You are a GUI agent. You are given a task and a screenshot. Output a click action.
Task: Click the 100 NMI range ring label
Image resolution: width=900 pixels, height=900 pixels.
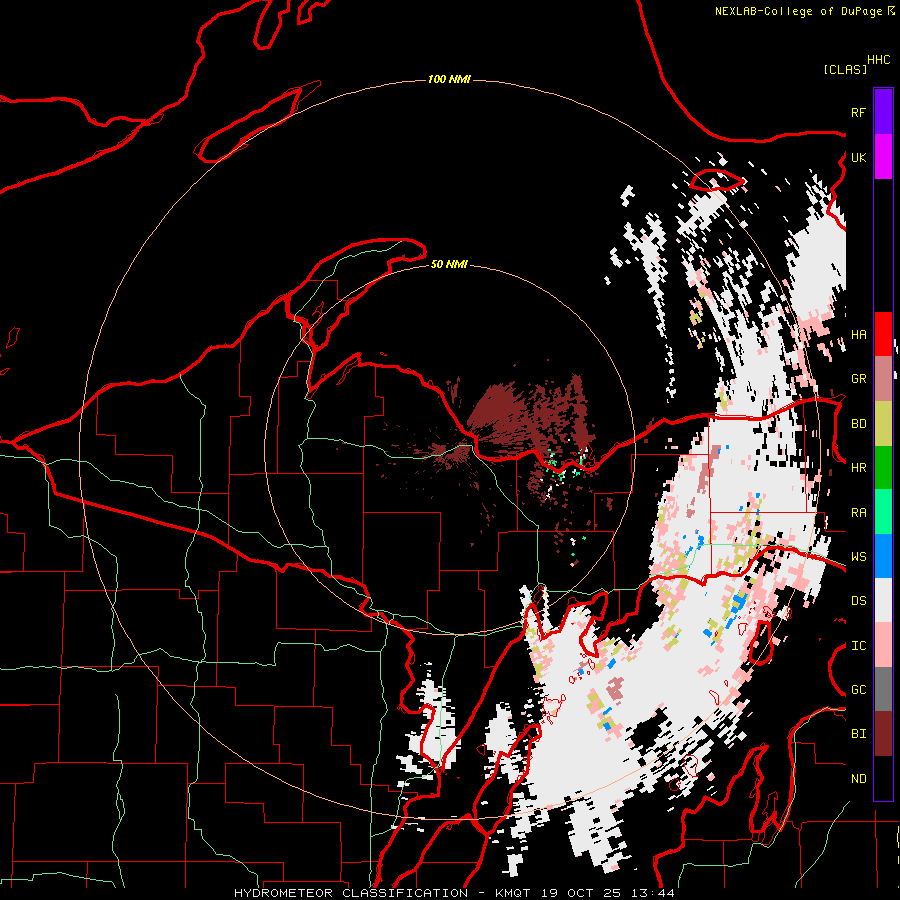pos(449,79)
